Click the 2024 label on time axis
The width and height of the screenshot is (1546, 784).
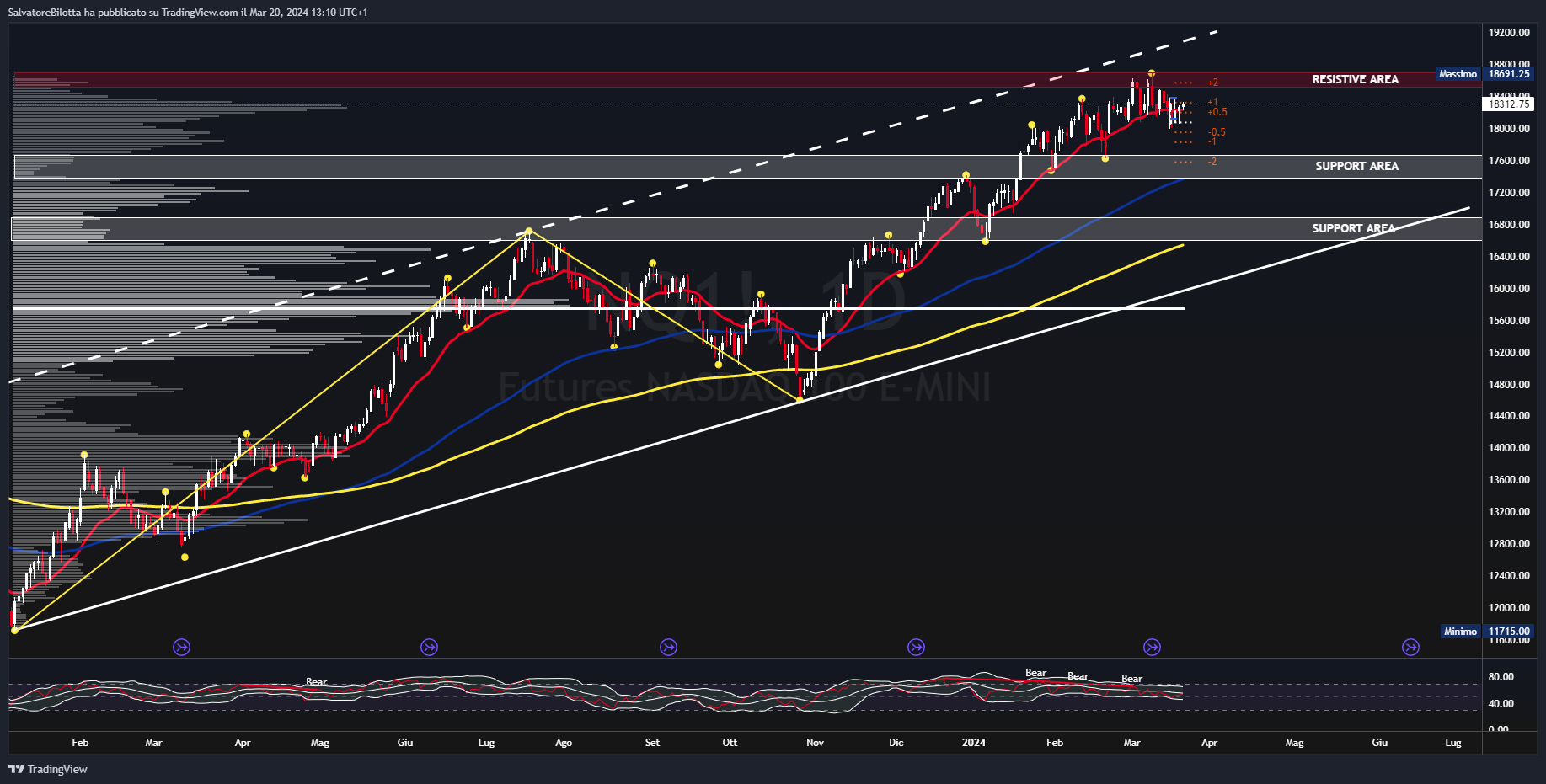tap(973, 743)
